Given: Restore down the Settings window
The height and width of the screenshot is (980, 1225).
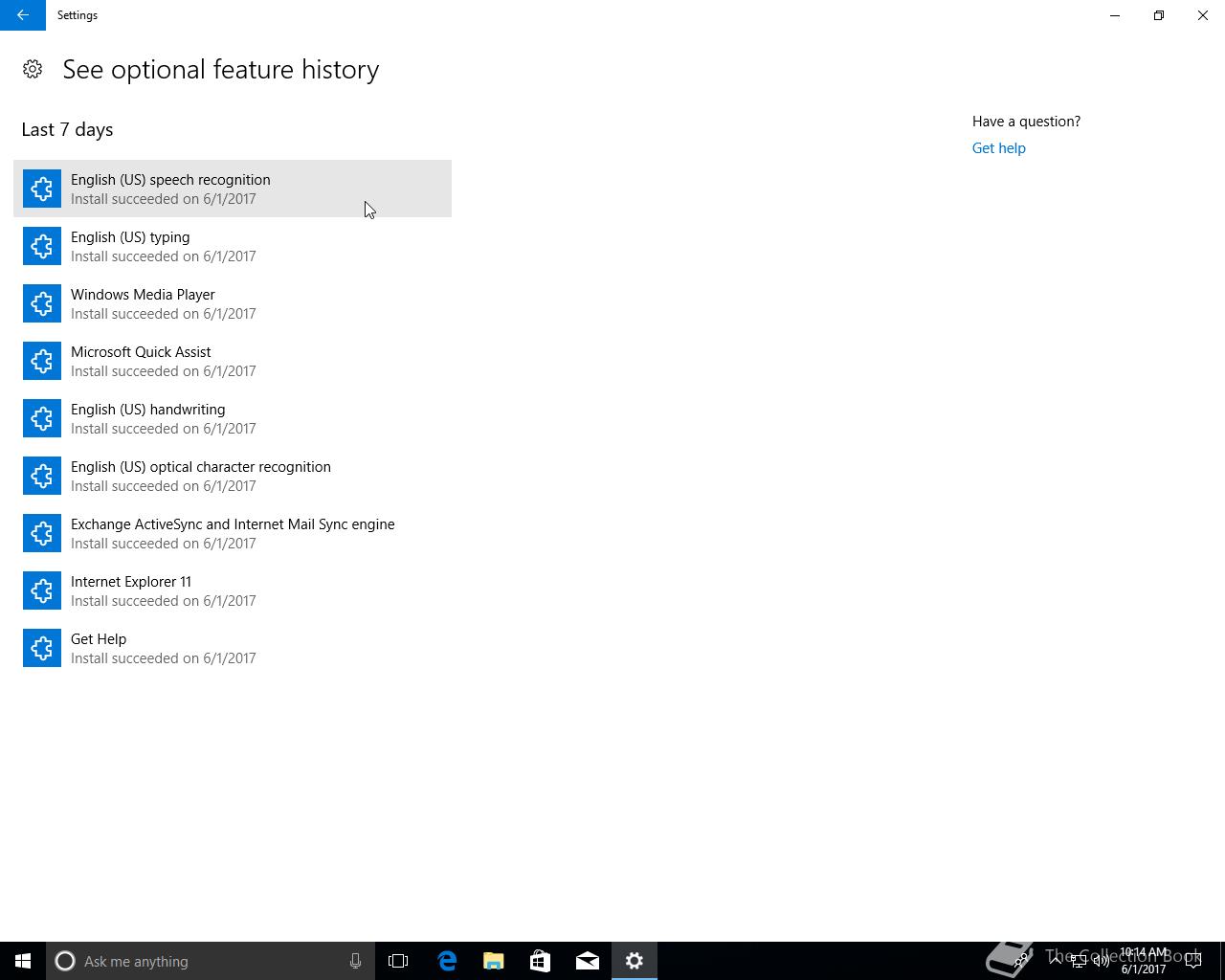Looking at the screenshot, I should tap(1159, 15).
